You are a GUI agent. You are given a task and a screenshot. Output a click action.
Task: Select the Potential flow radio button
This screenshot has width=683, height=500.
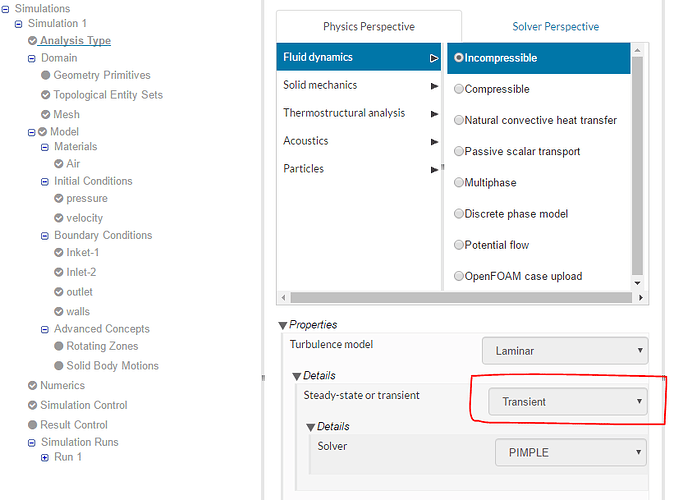coord(459,245)
